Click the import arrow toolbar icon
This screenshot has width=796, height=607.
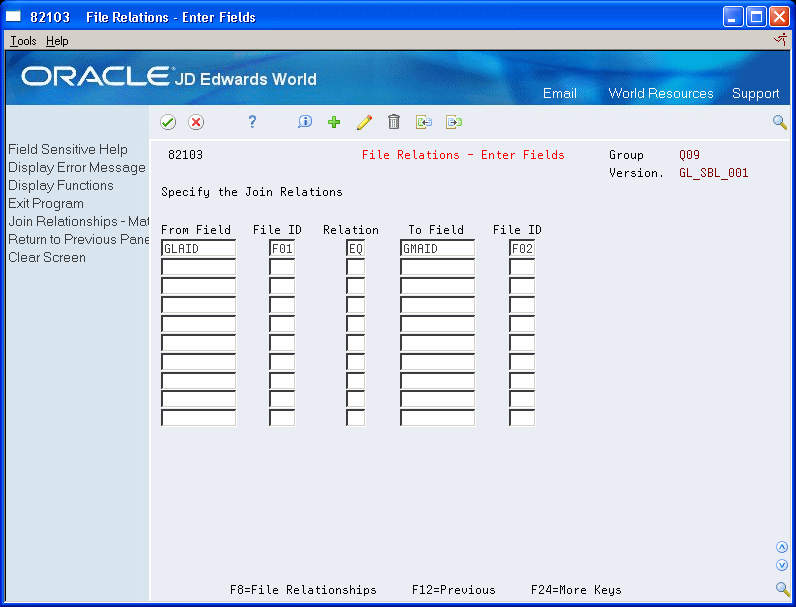(x=424, y=122)
